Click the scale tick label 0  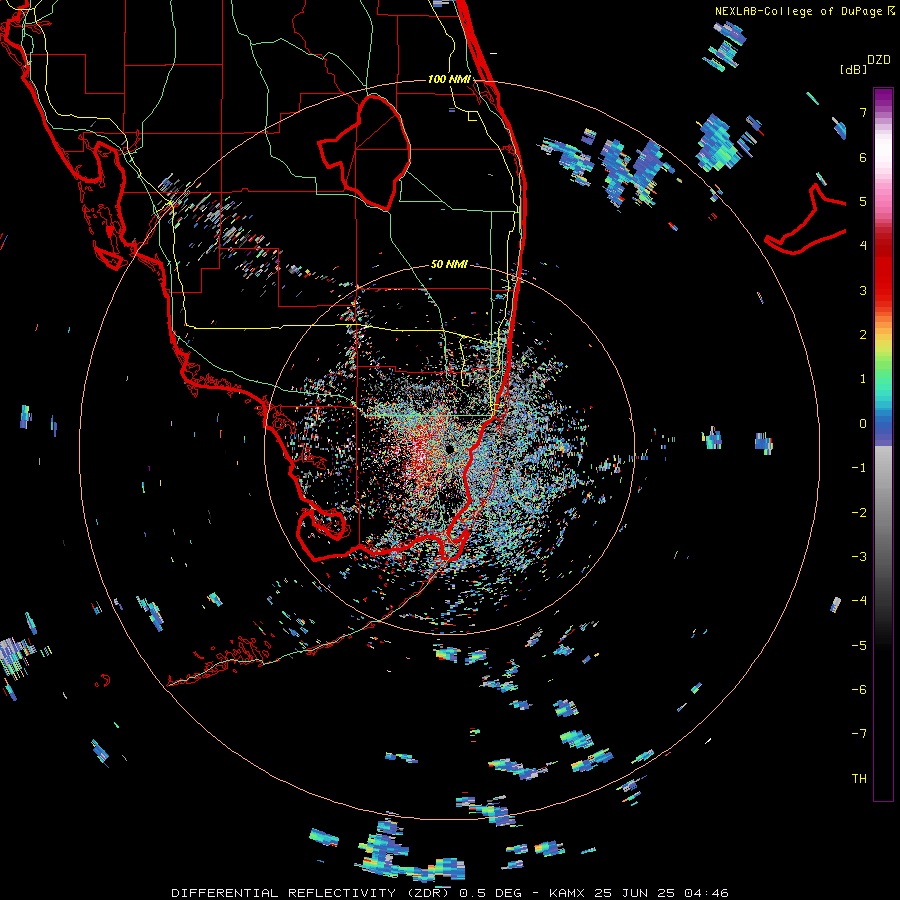863,423
